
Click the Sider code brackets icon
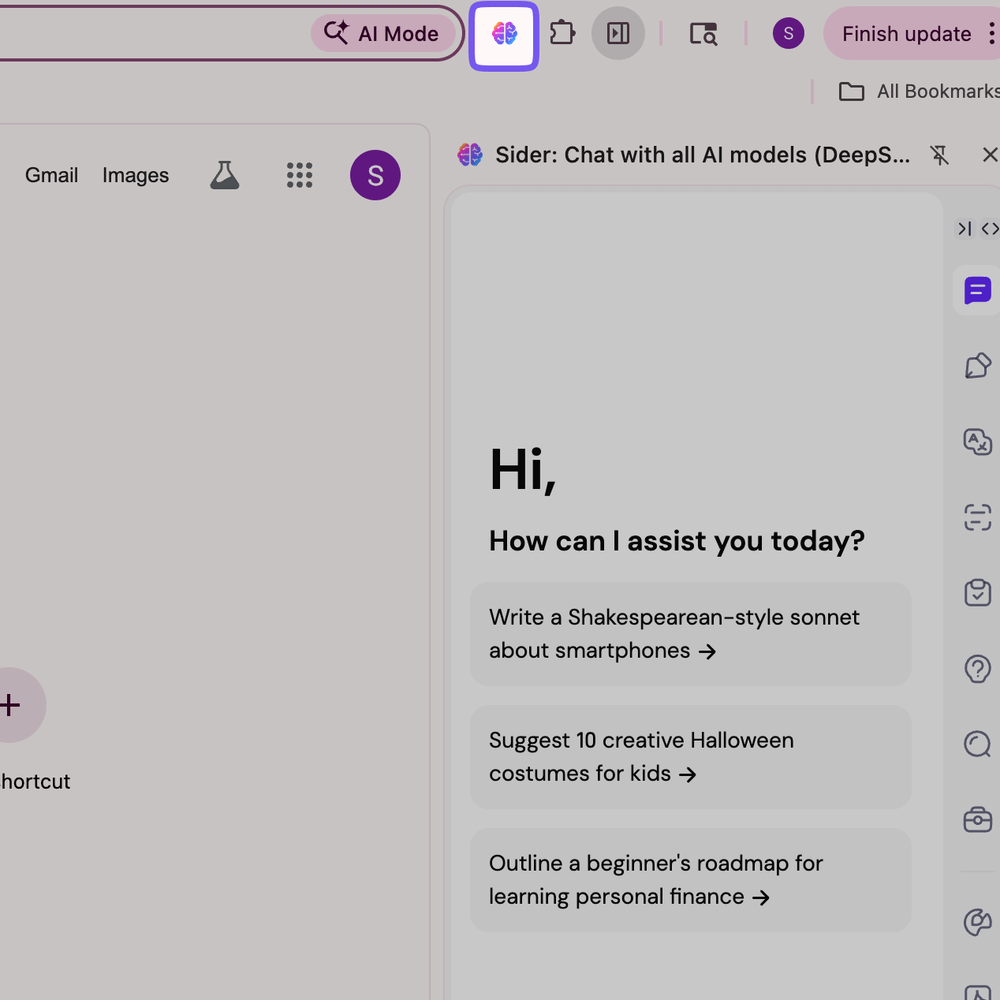point(990,228)
